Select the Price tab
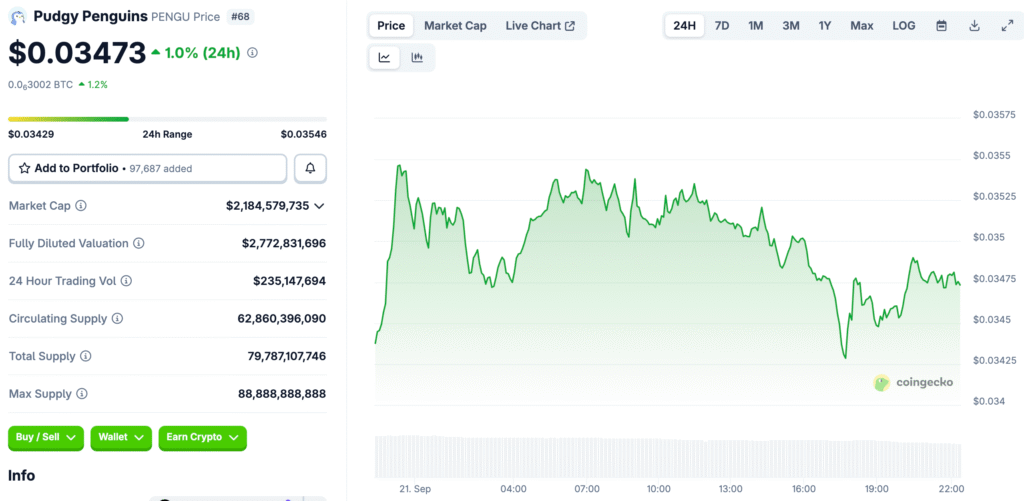Image resolution: width=1024 pixels, height=501 pixels. [391, 26]
